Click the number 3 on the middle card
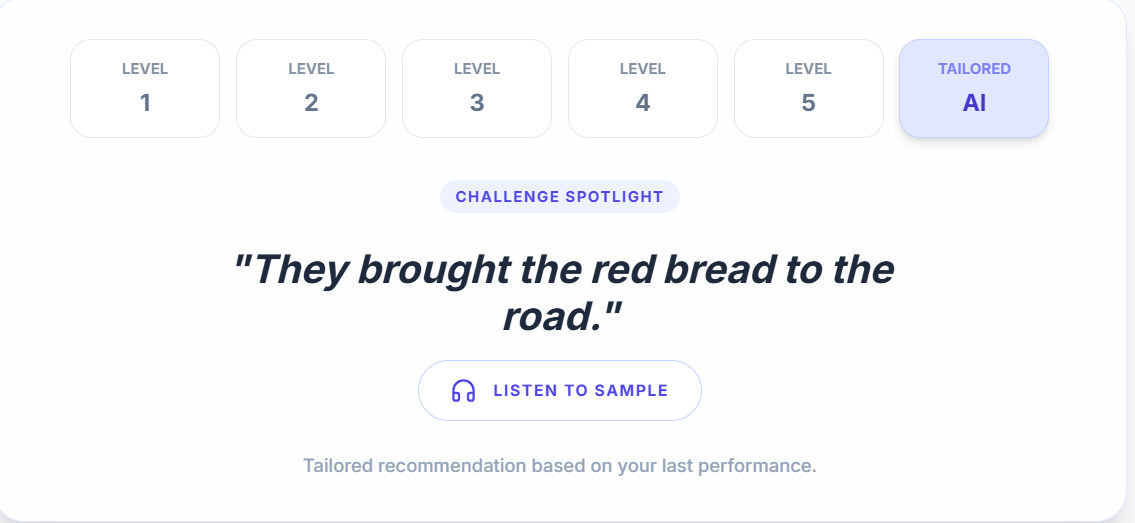The width and height of the screenshot is (1135, 523). pos(477,103)
